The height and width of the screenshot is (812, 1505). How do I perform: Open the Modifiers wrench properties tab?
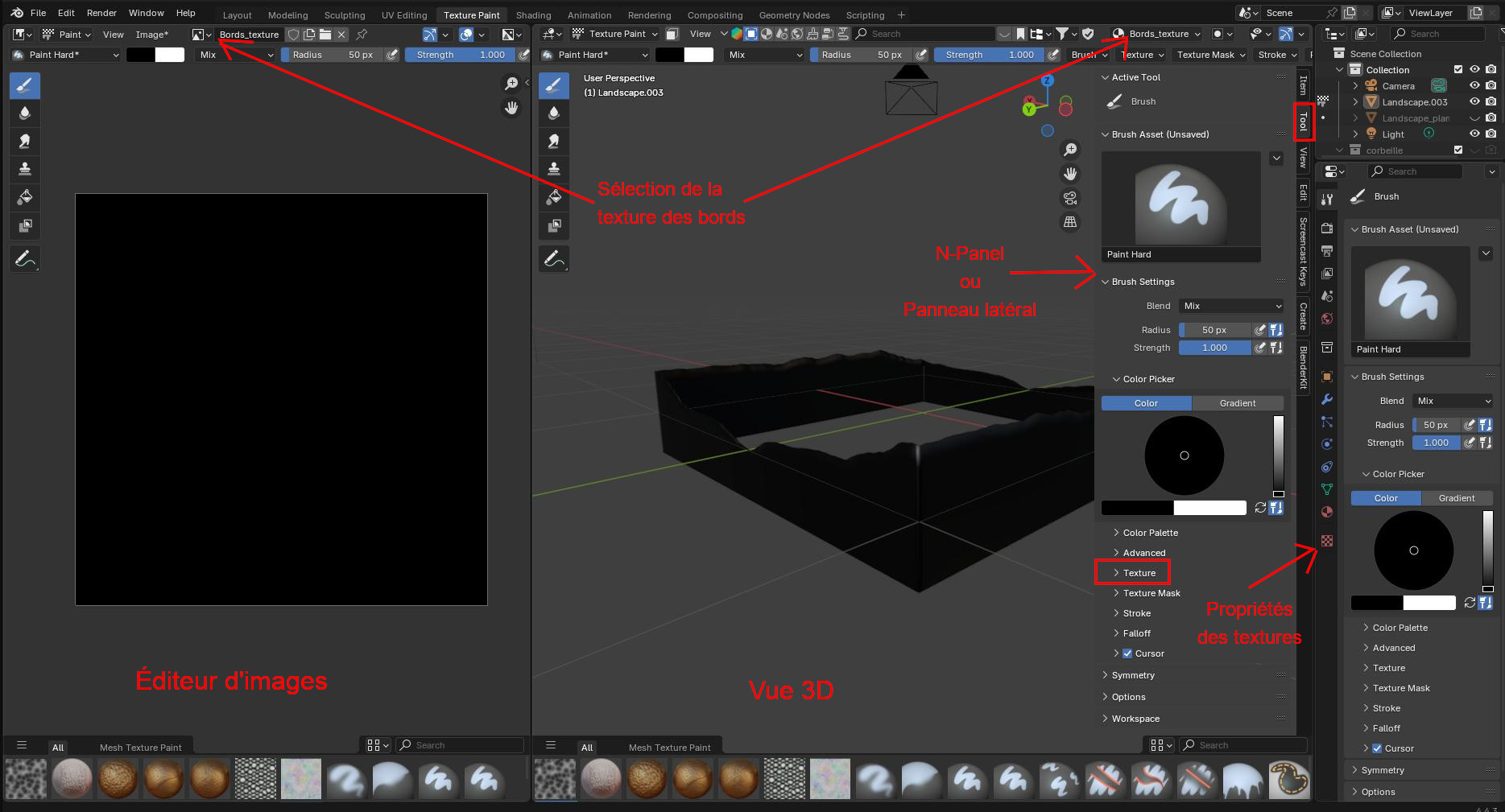coord(1327,399)
